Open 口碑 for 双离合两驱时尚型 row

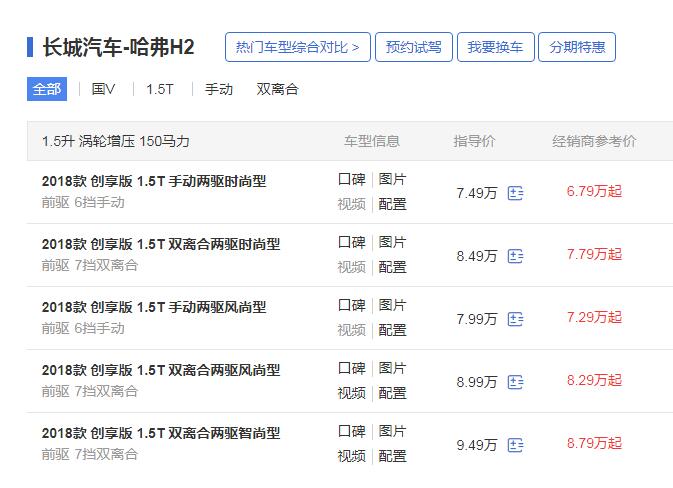pos(352,242)
